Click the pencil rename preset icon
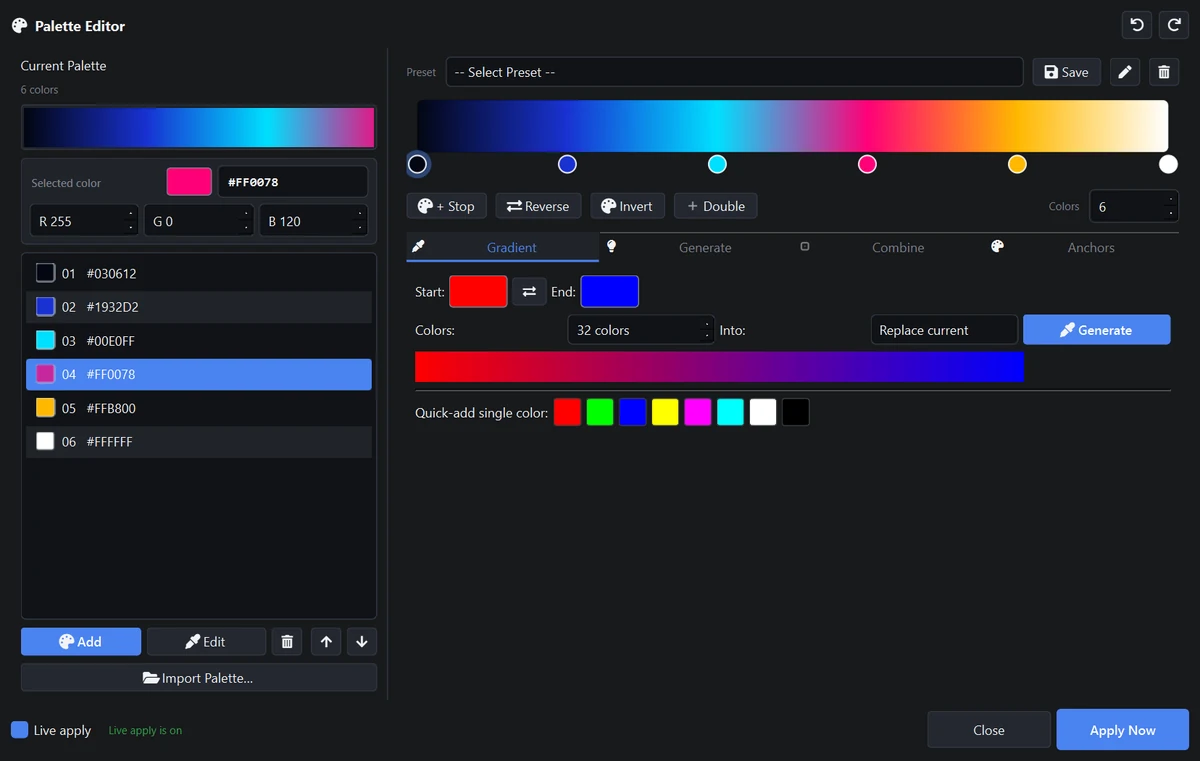Image resolution: width=1200 pixels, height=761 pixels. tap(1125, 72)
